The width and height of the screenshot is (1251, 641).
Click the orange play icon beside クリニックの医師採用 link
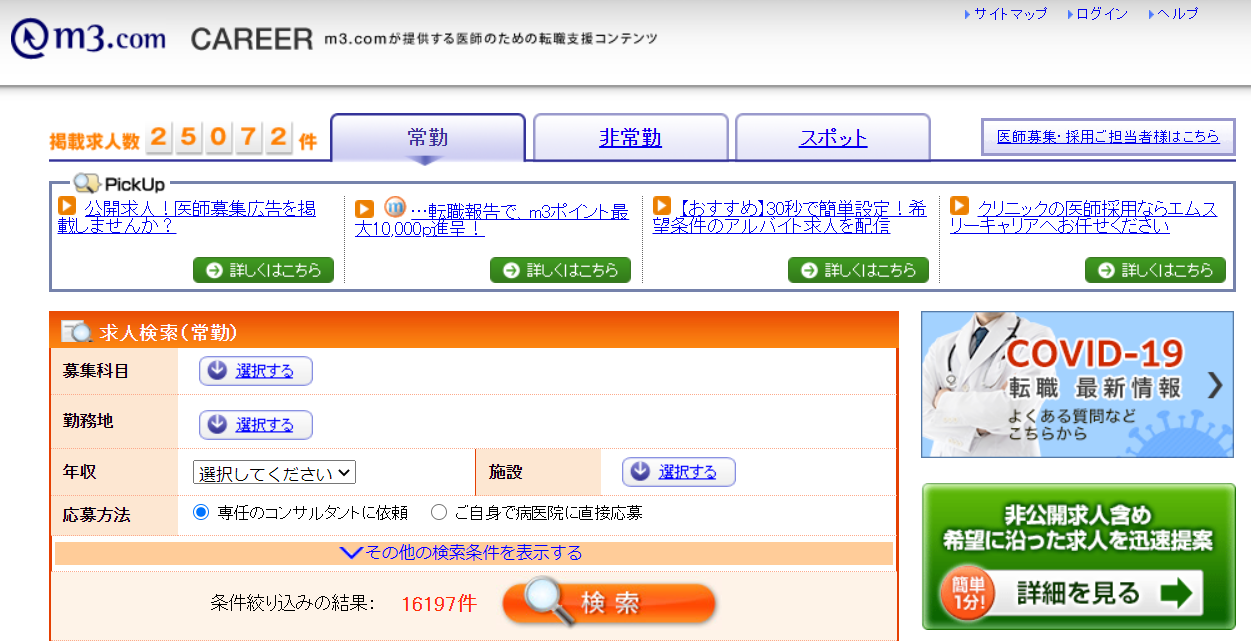pos(959,205)
